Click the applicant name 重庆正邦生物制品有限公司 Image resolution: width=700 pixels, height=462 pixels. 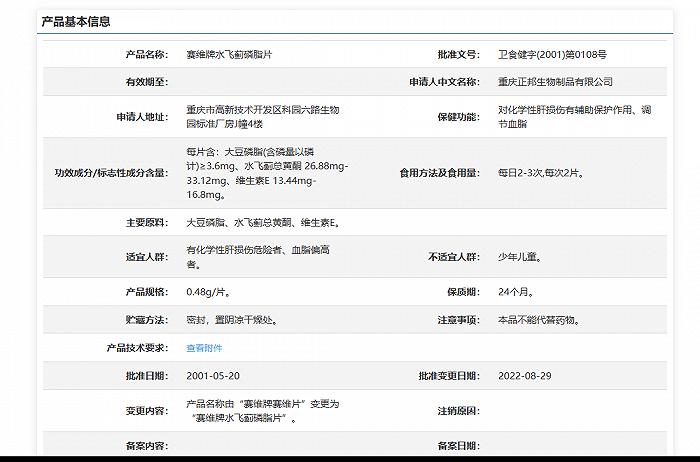555,82
